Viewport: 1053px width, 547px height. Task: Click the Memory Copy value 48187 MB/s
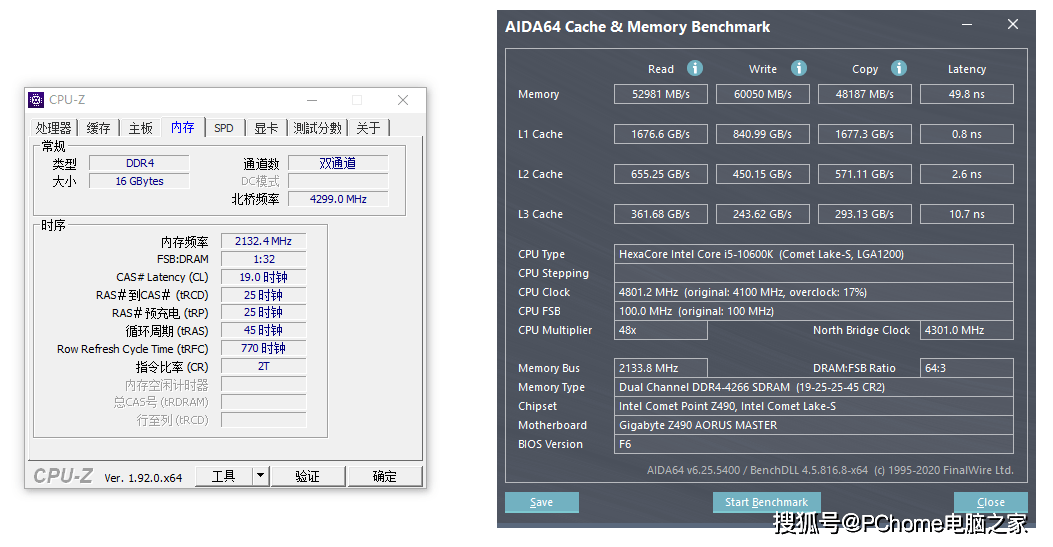[865, 94]
